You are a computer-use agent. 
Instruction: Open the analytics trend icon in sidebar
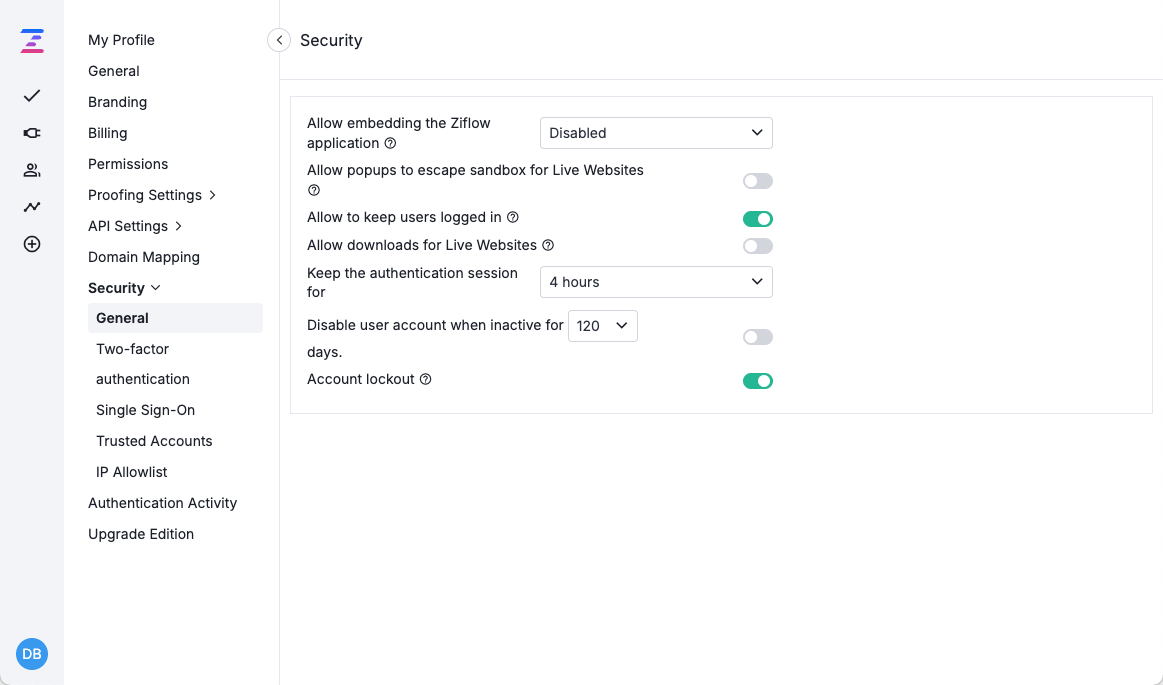32,207
